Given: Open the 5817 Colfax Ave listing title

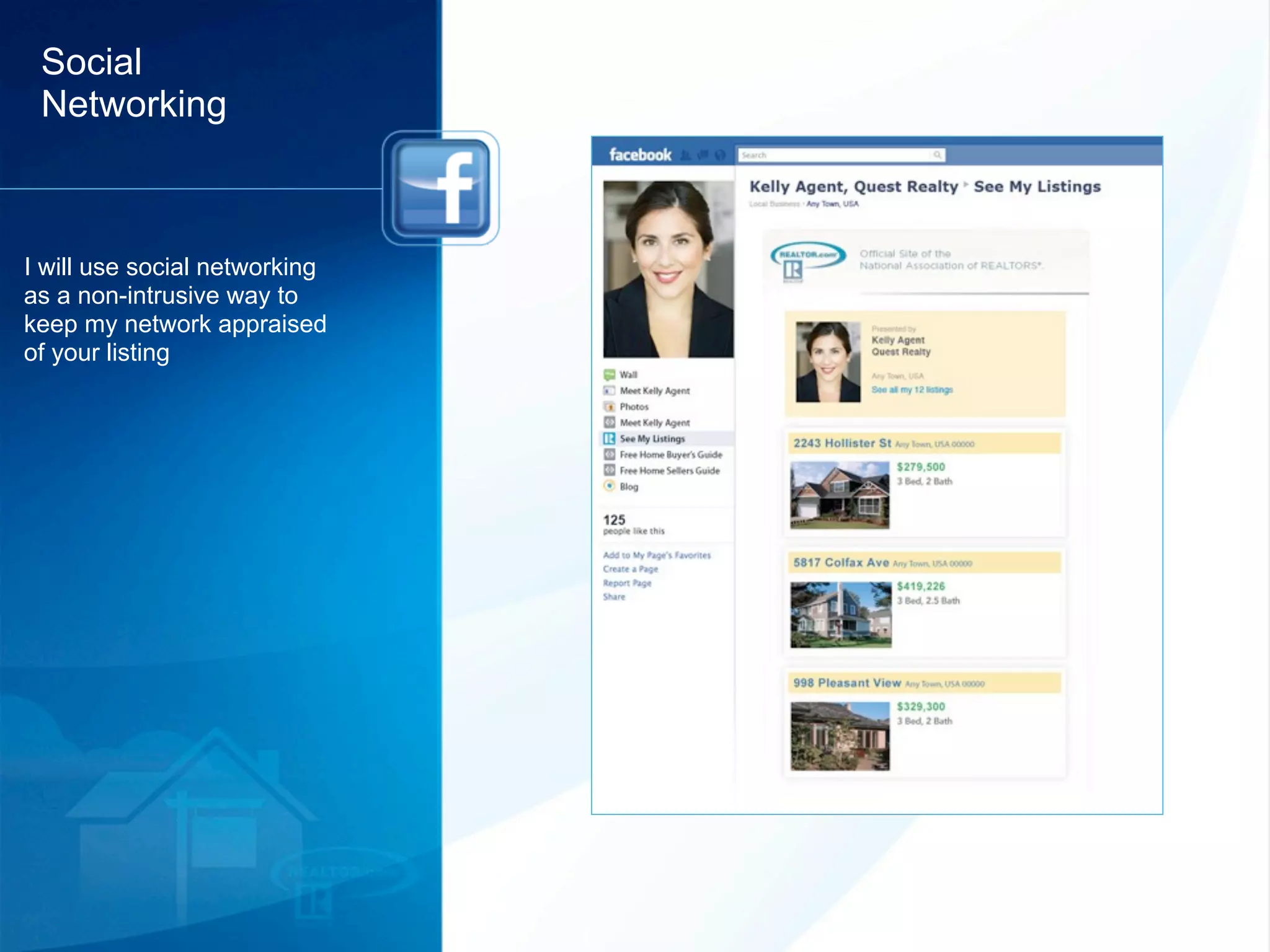Looking at the screenshot, I should tap(841, 563).
